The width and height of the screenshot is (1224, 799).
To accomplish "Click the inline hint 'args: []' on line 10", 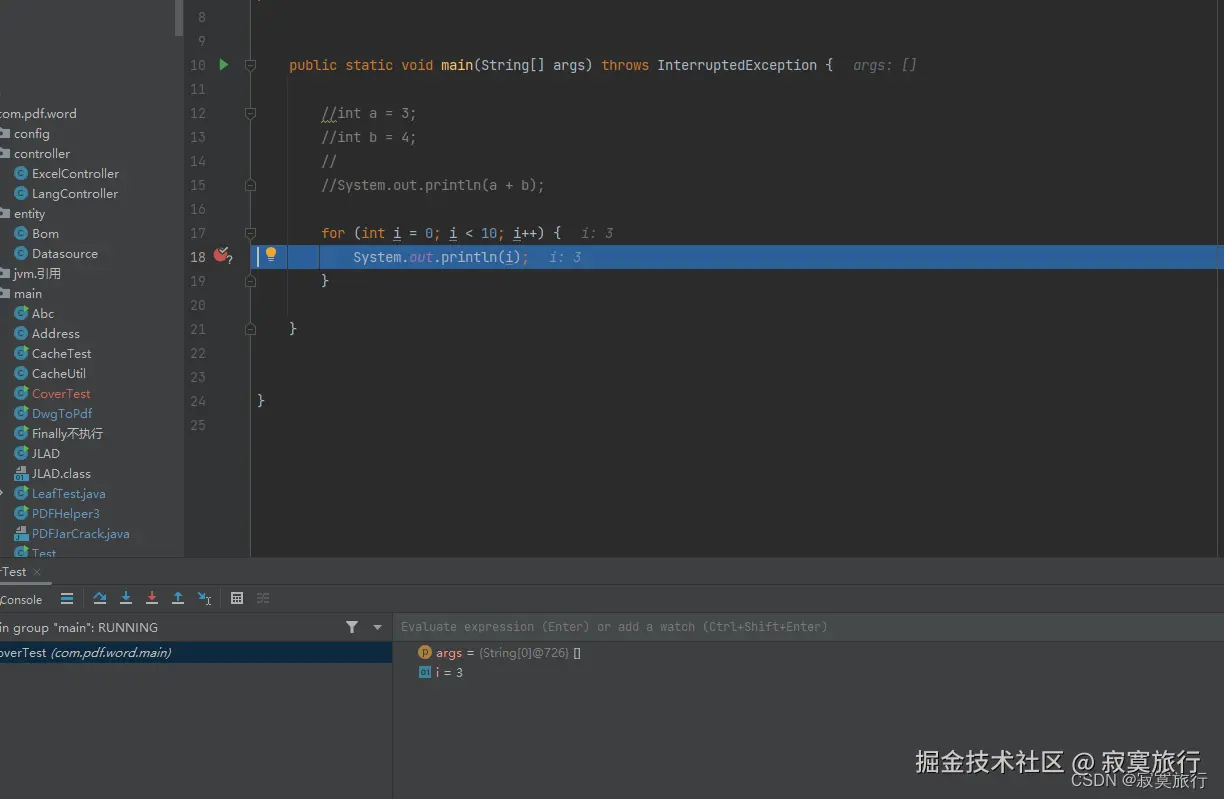I will [885, 65].
